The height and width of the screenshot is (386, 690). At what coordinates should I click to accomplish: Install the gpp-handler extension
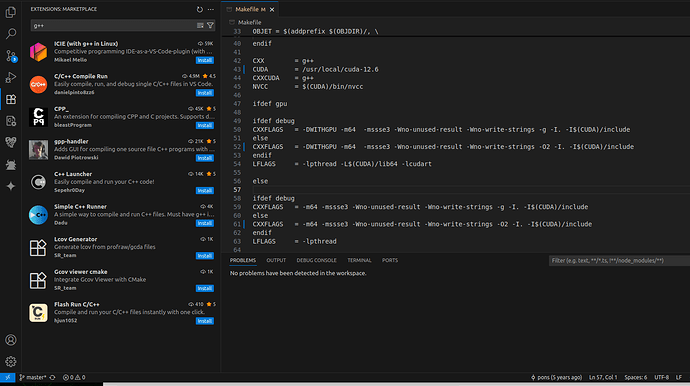pos(205,158)
